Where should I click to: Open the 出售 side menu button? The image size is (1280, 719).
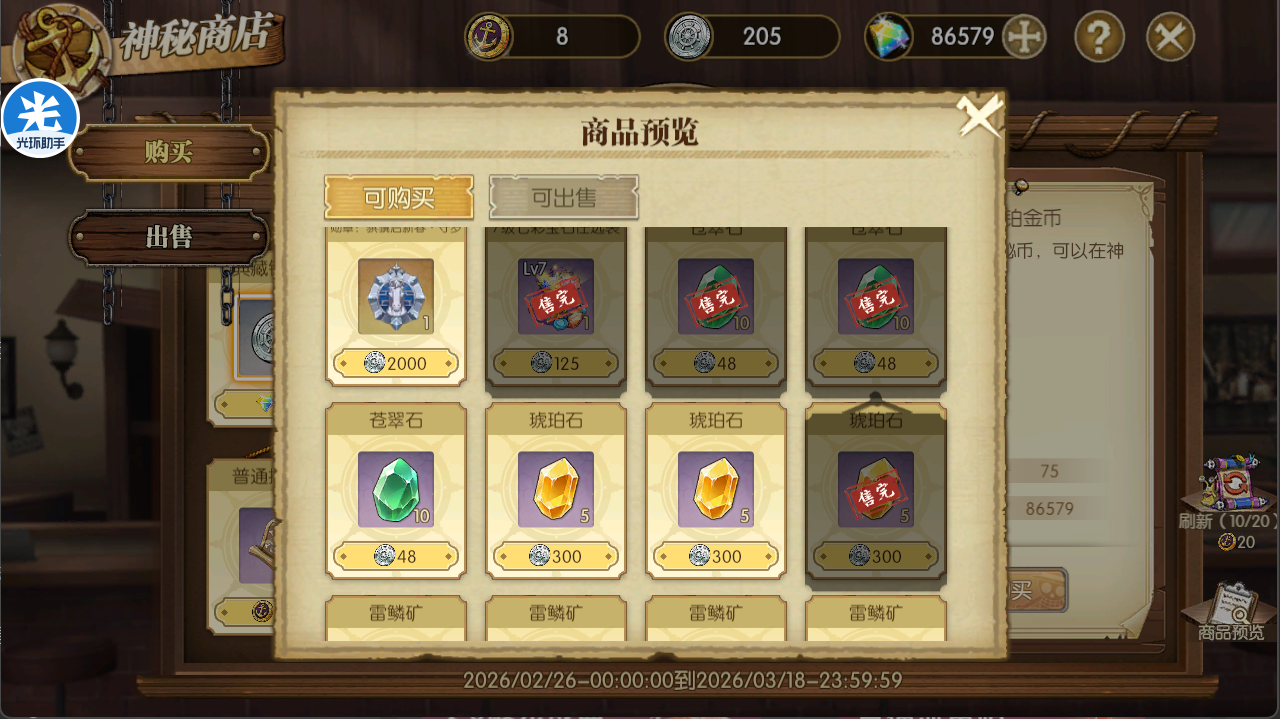click(x=169, y=238)
